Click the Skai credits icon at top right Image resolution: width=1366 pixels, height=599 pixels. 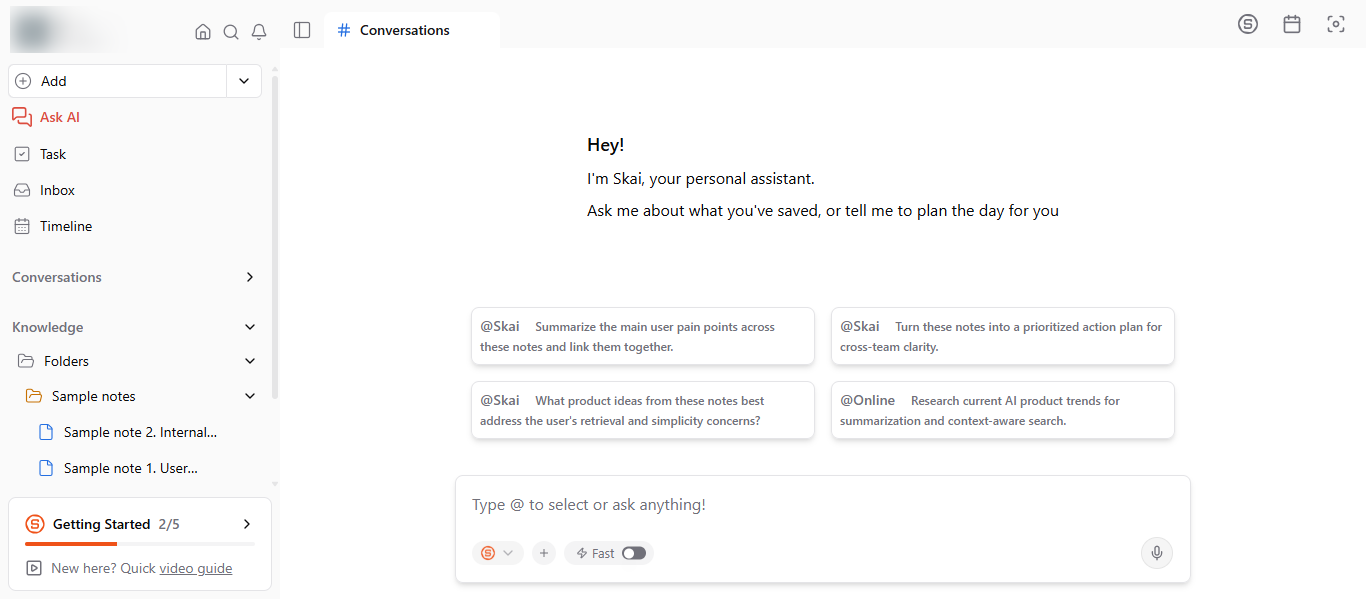[1248, 24]
